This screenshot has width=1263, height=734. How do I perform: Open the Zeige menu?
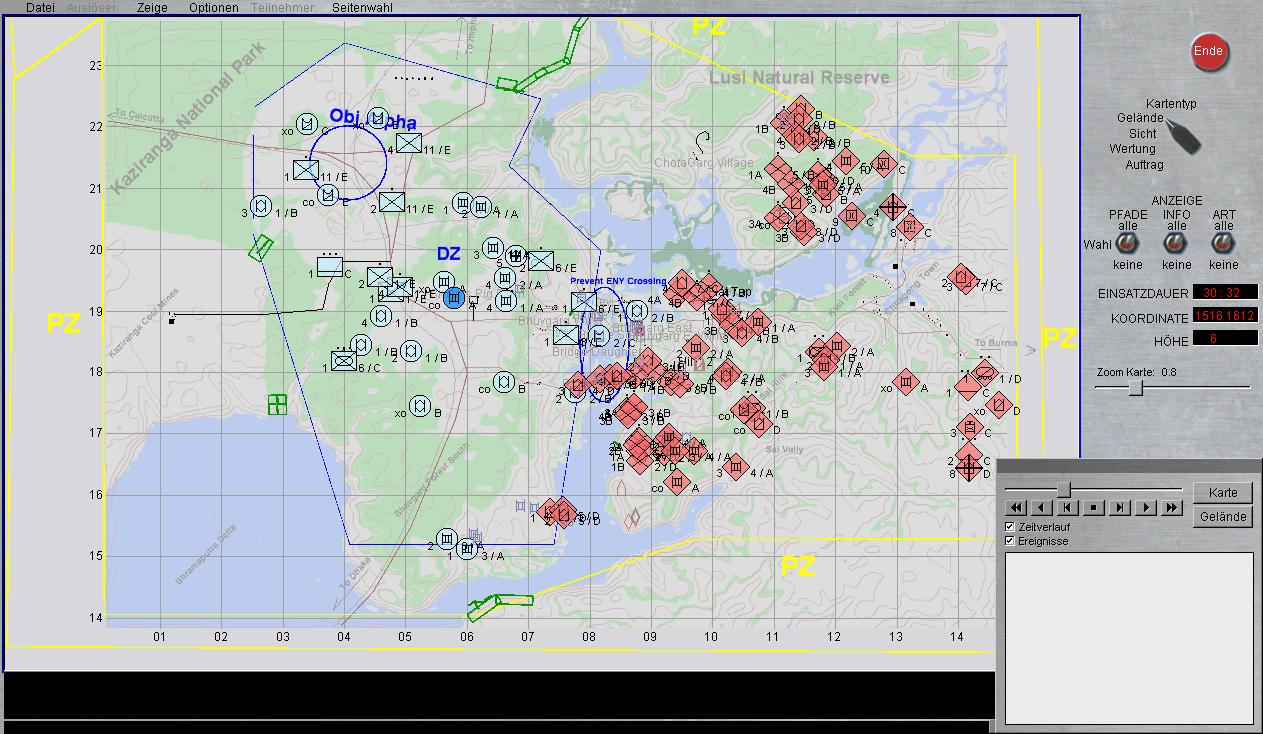152,7
